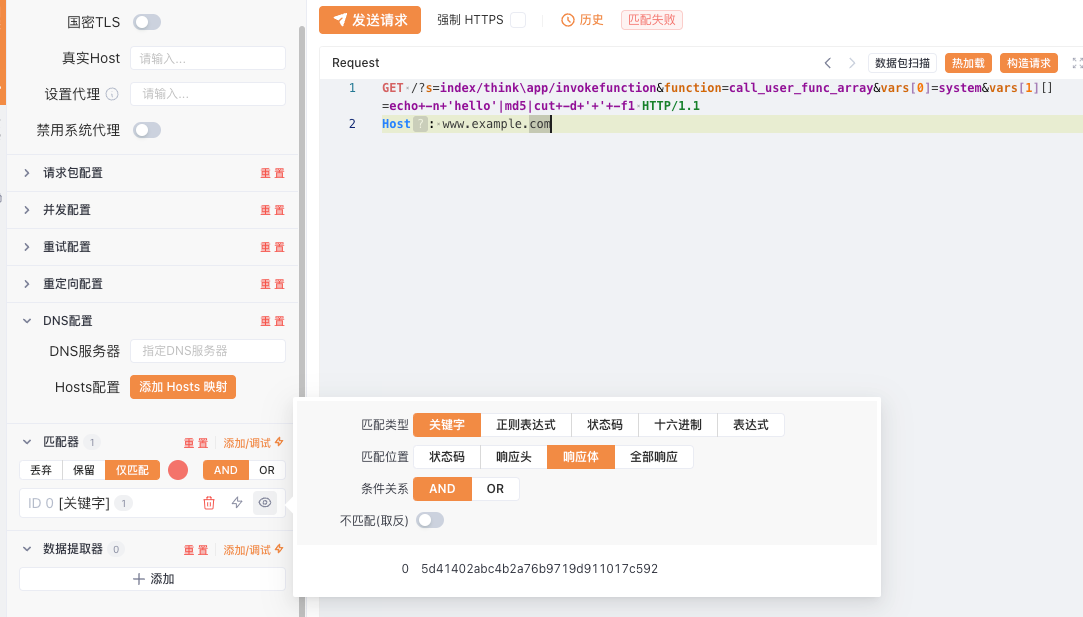Focus the 设置代理 input field

tap(208, 94)
